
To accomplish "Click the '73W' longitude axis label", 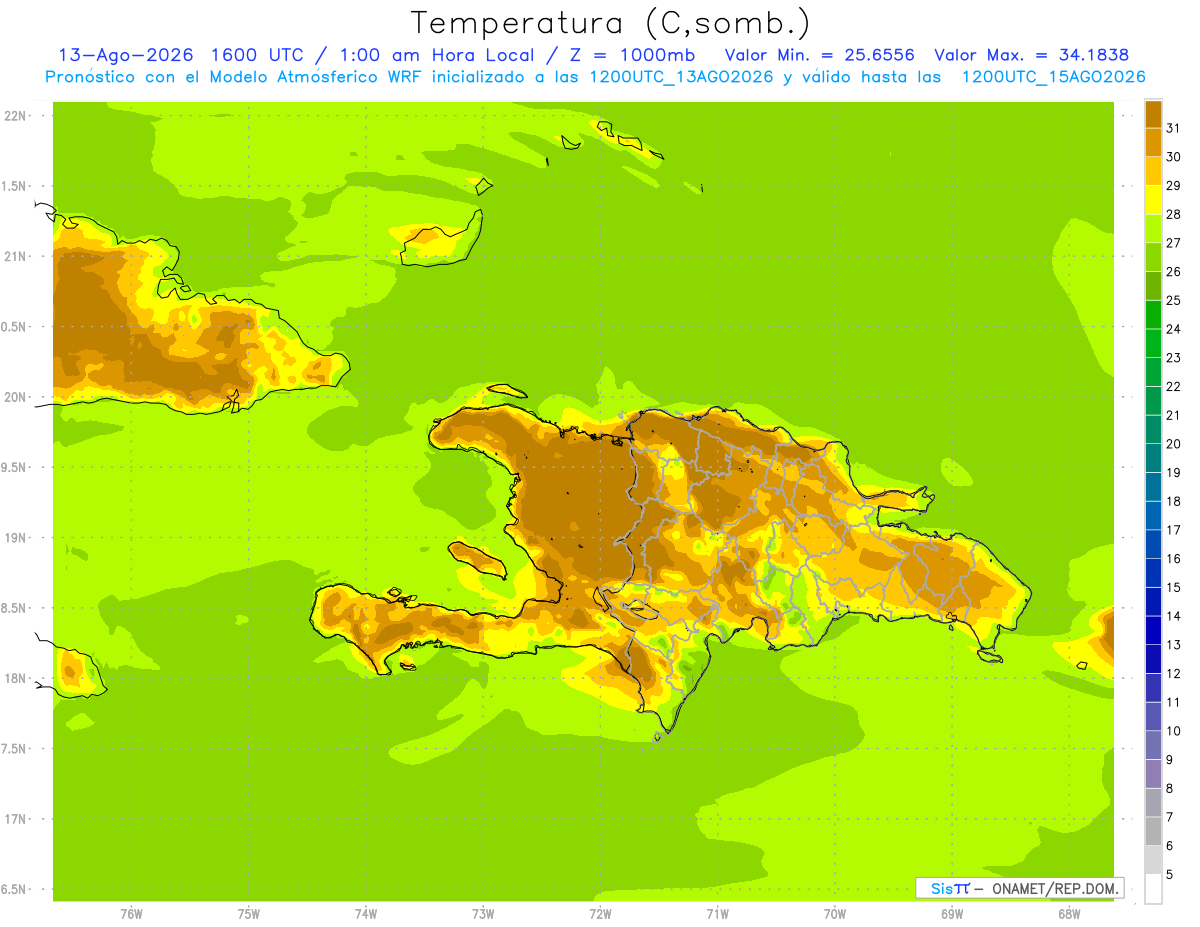I will [x=483, y=914].
